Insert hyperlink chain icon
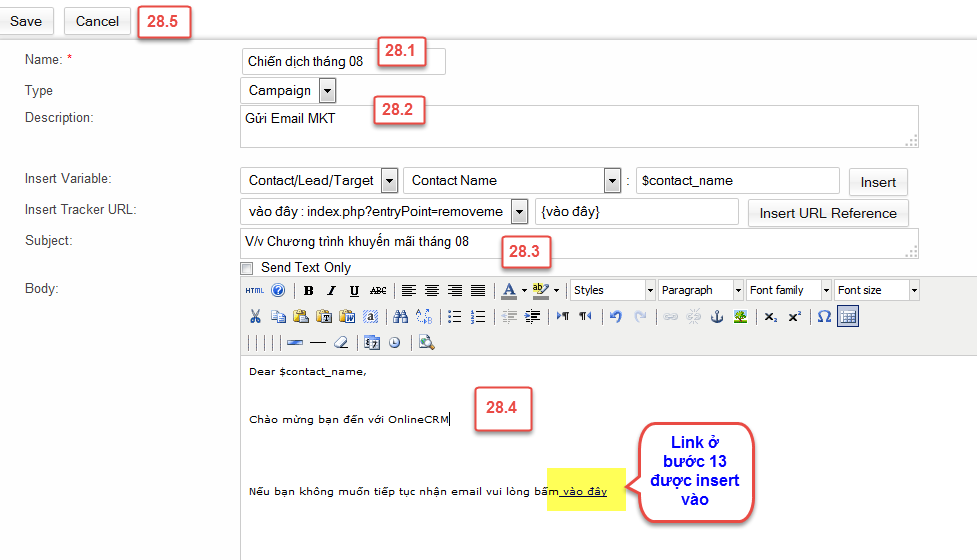Screen dimensions: 977x560 (670, 316)
